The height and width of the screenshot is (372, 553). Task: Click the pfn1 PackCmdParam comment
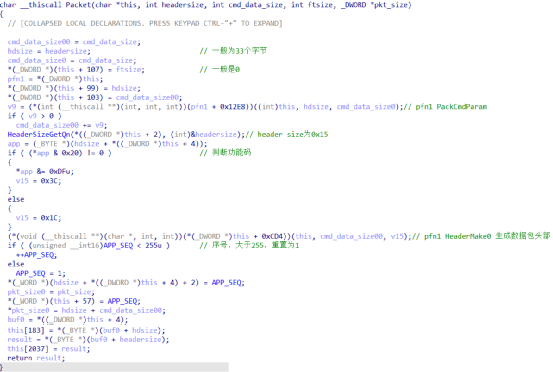coord(446,106)
